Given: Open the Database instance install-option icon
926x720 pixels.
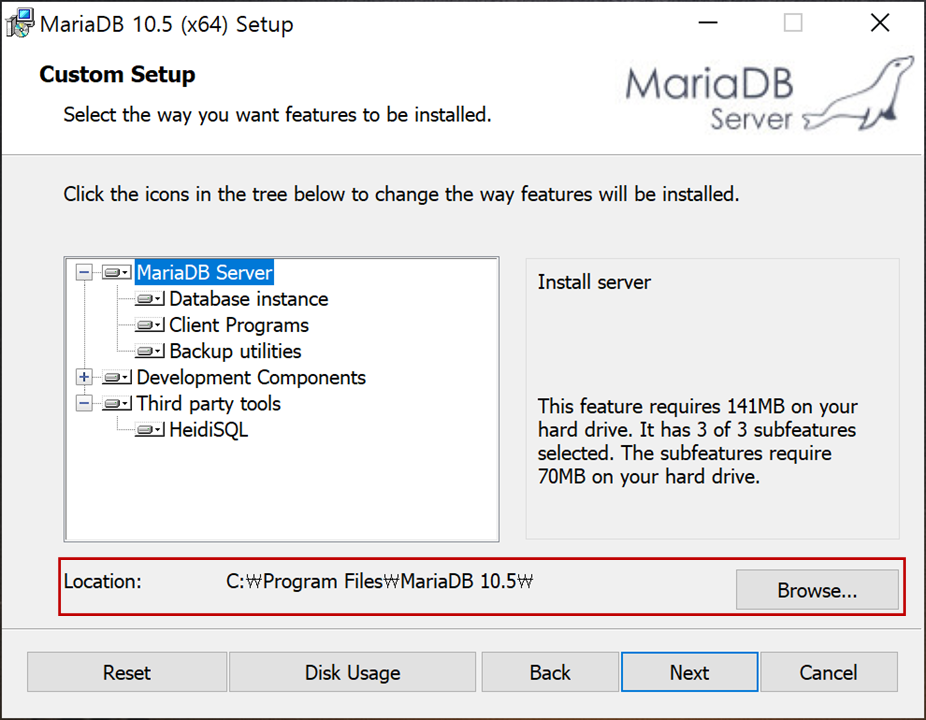Looking at the screenshot, I should point(149,299).
